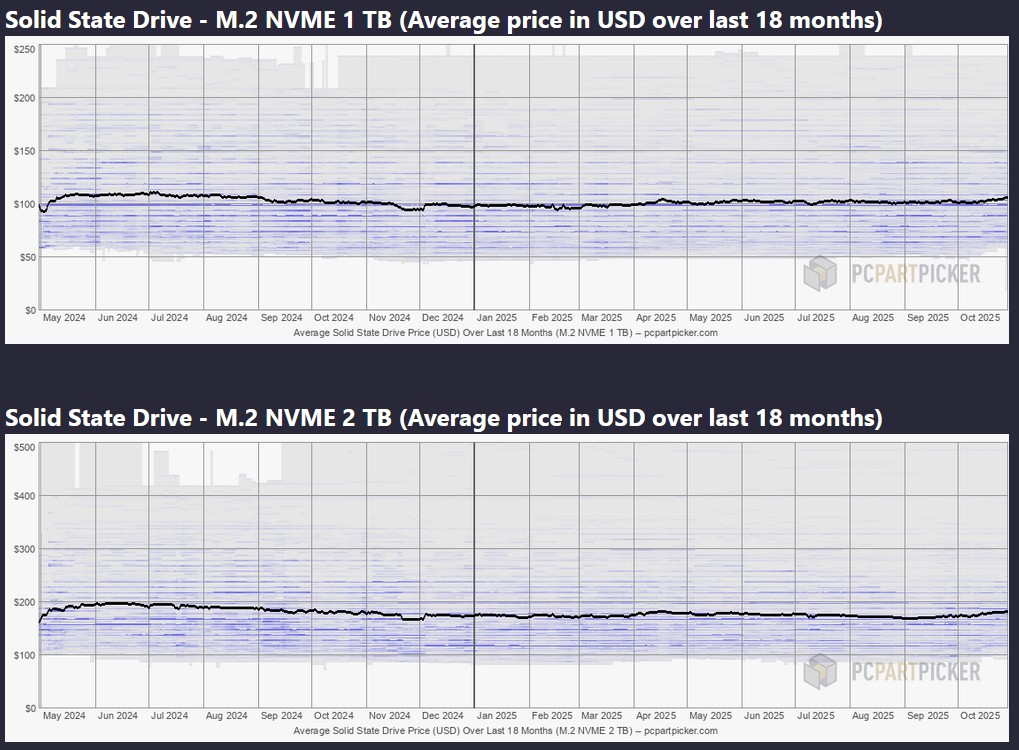The width and height of the screenshot is (1019, 750).
Task: Pick Jun 2025 on the 2 TB chart axis
Action: pyautogui.click(x=764, y=716)
